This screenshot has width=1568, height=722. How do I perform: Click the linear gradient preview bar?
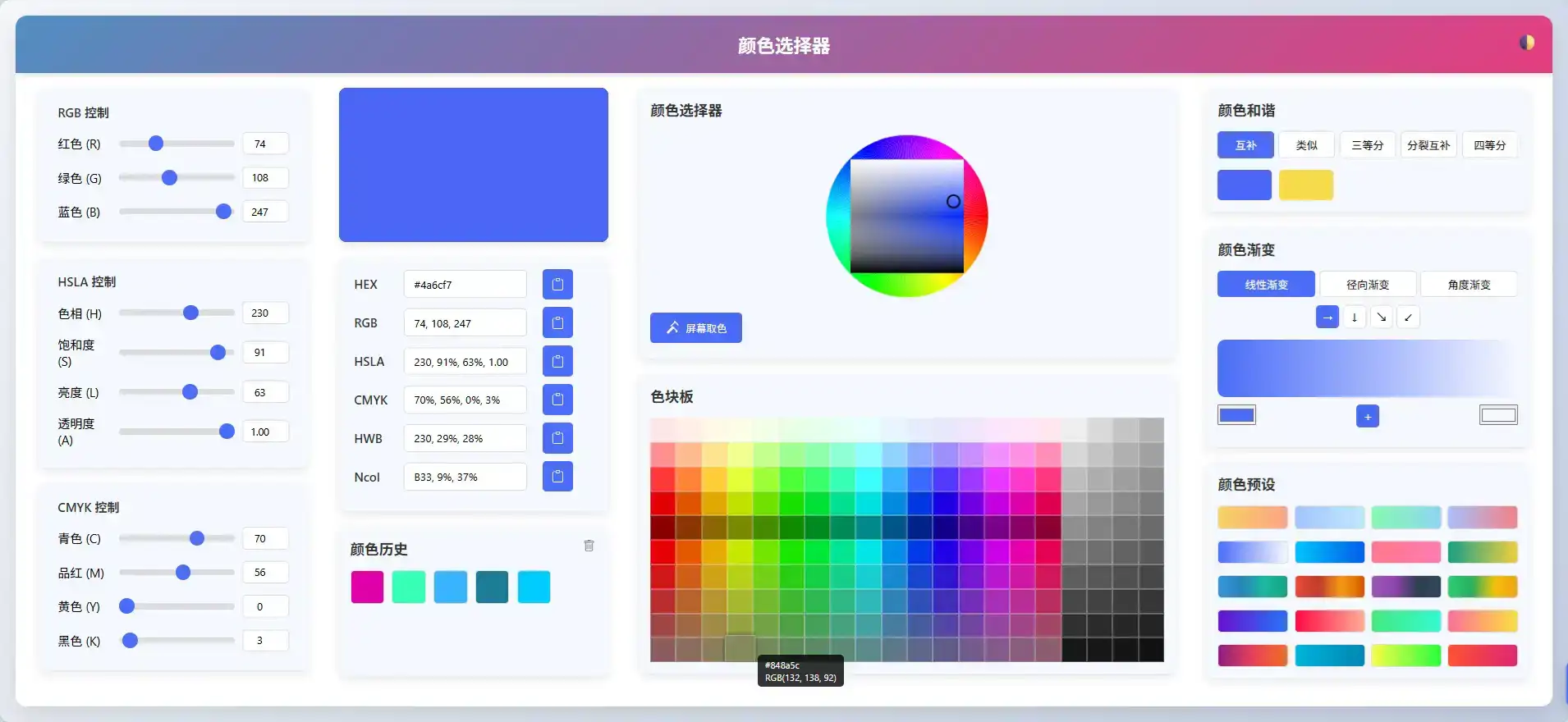1368,368
